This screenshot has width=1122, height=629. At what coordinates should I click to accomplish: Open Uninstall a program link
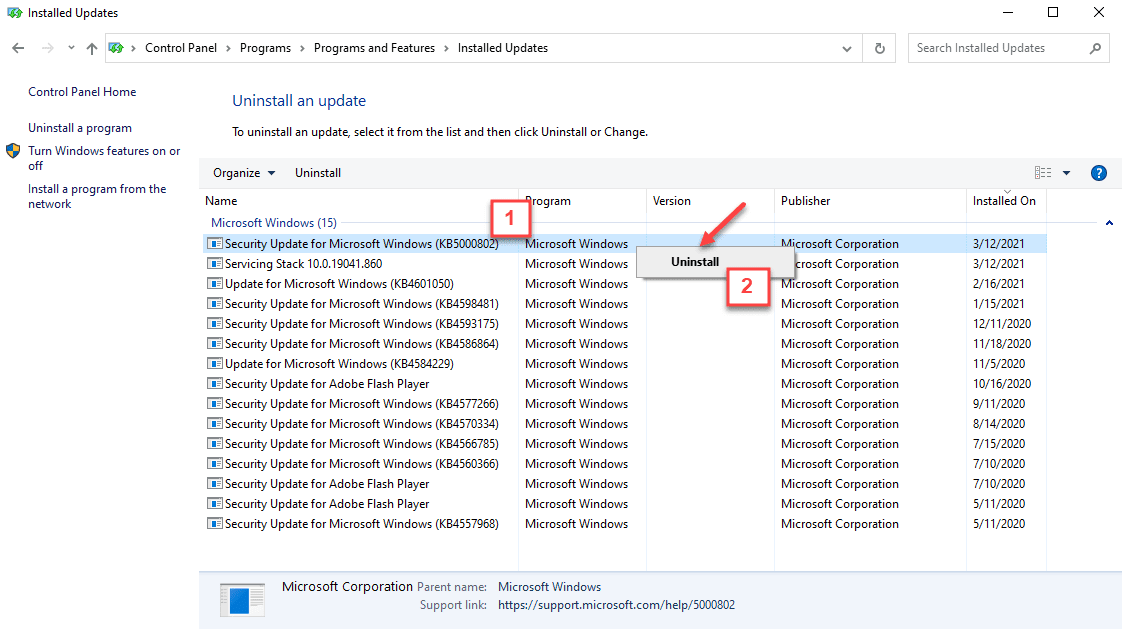[80, 128]
